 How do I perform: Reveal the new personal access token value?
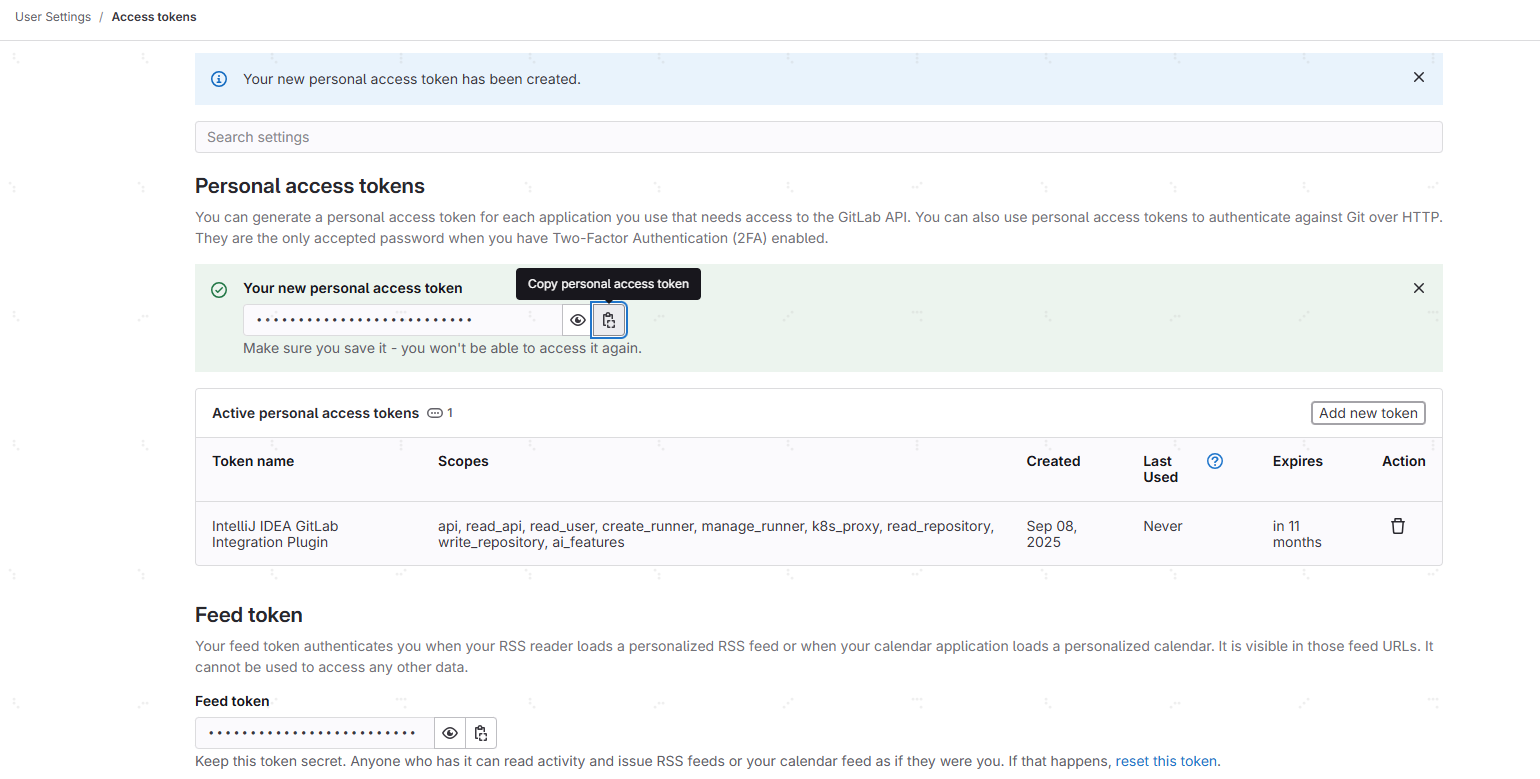pyautogui.click(x=577, y=320)
